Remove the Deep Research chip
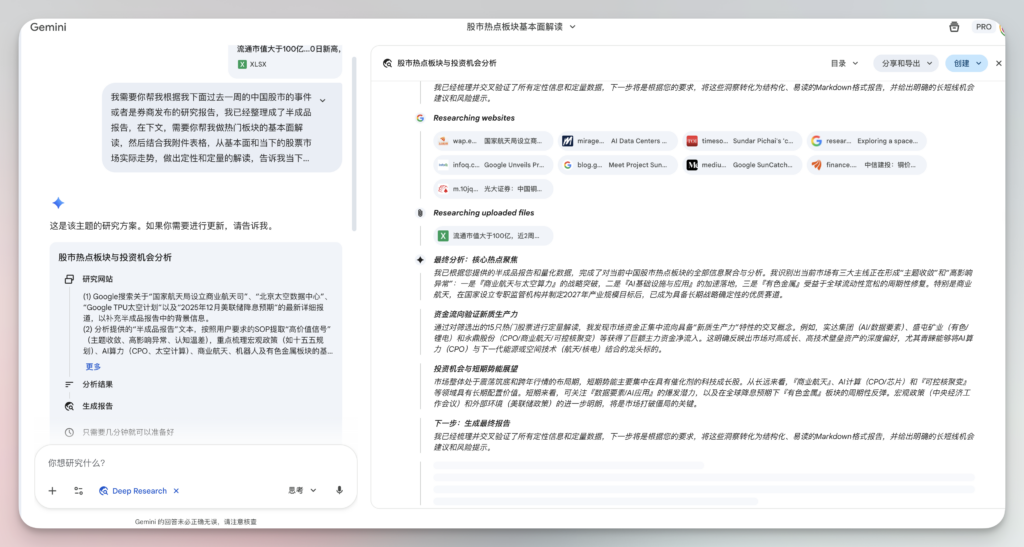Screen dimensions: 1024x547 [176, 491]
